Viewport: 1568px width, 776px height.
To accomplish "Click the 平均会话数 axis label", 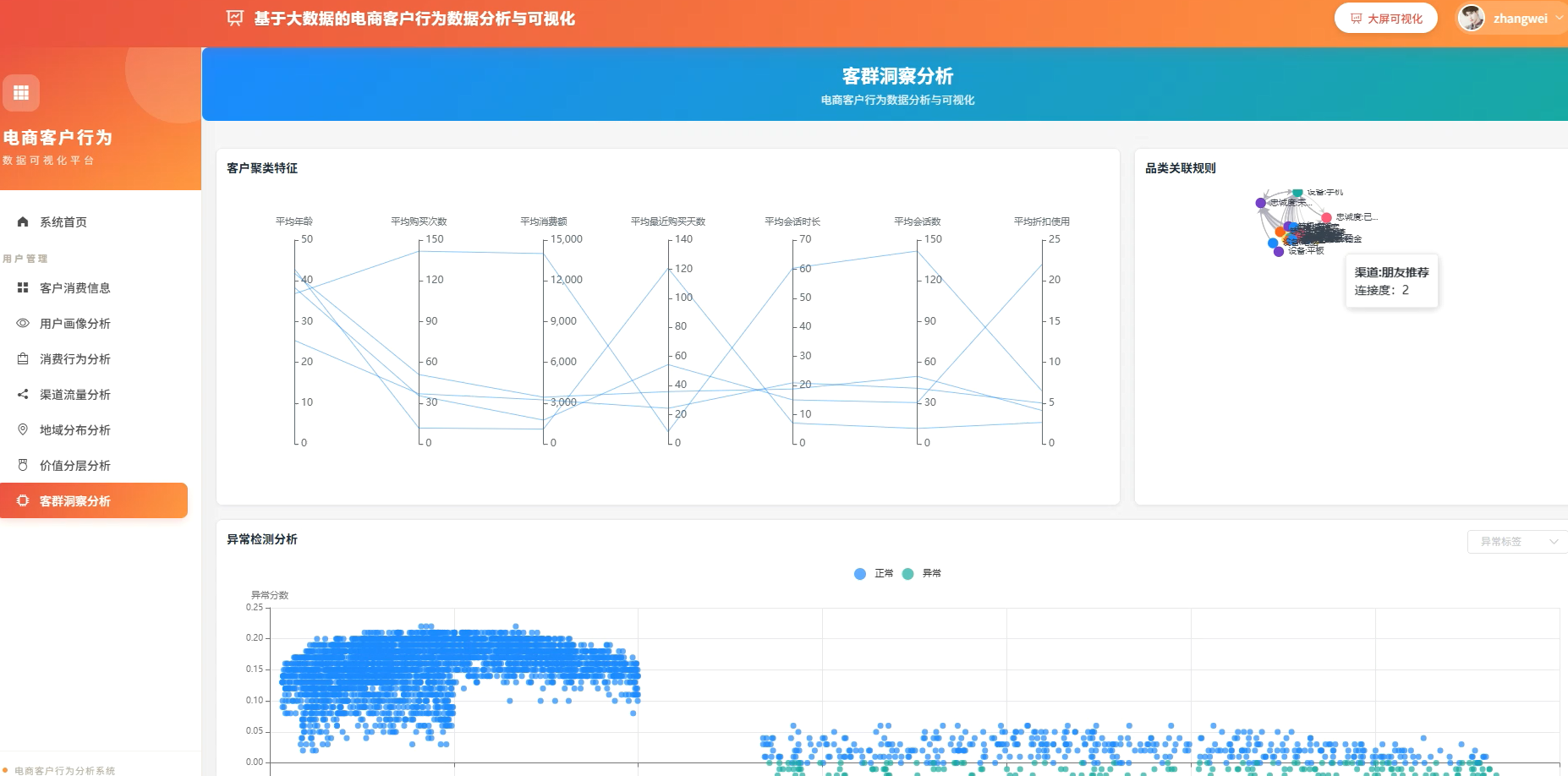I will click(x=918, y=221).
